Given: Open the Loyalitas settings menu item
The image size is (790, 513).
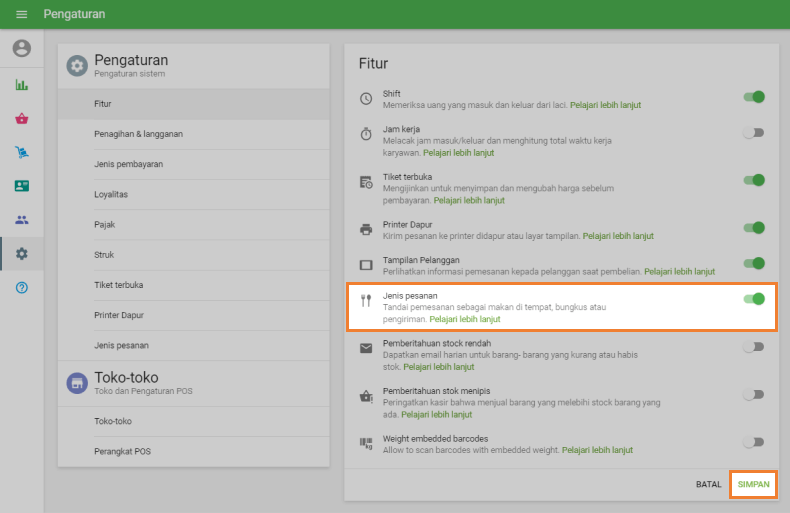Looking at the screenshot, I should coord(111,194).
